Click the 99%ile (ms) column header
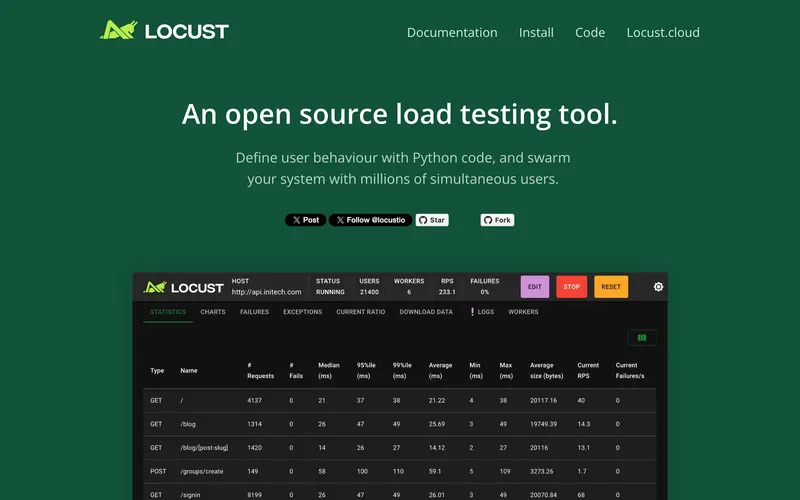 pos(402,370)
